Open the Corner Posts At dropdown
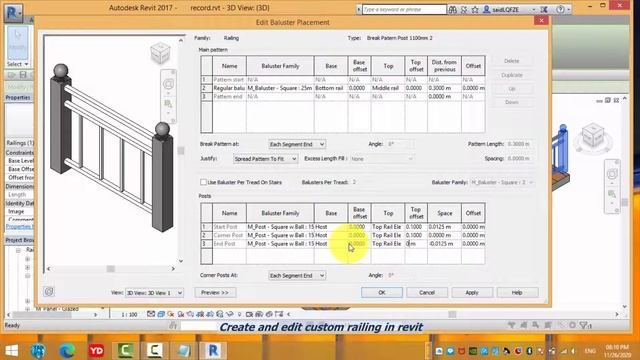Screen dimensions: 640x360 click(x=297, y=276)
